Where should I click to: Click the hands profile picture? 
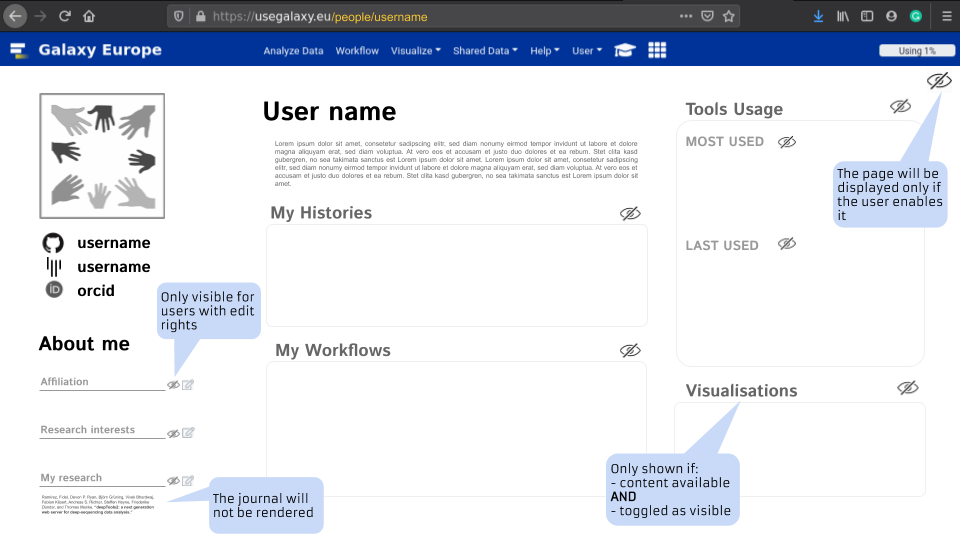[102, 156]
